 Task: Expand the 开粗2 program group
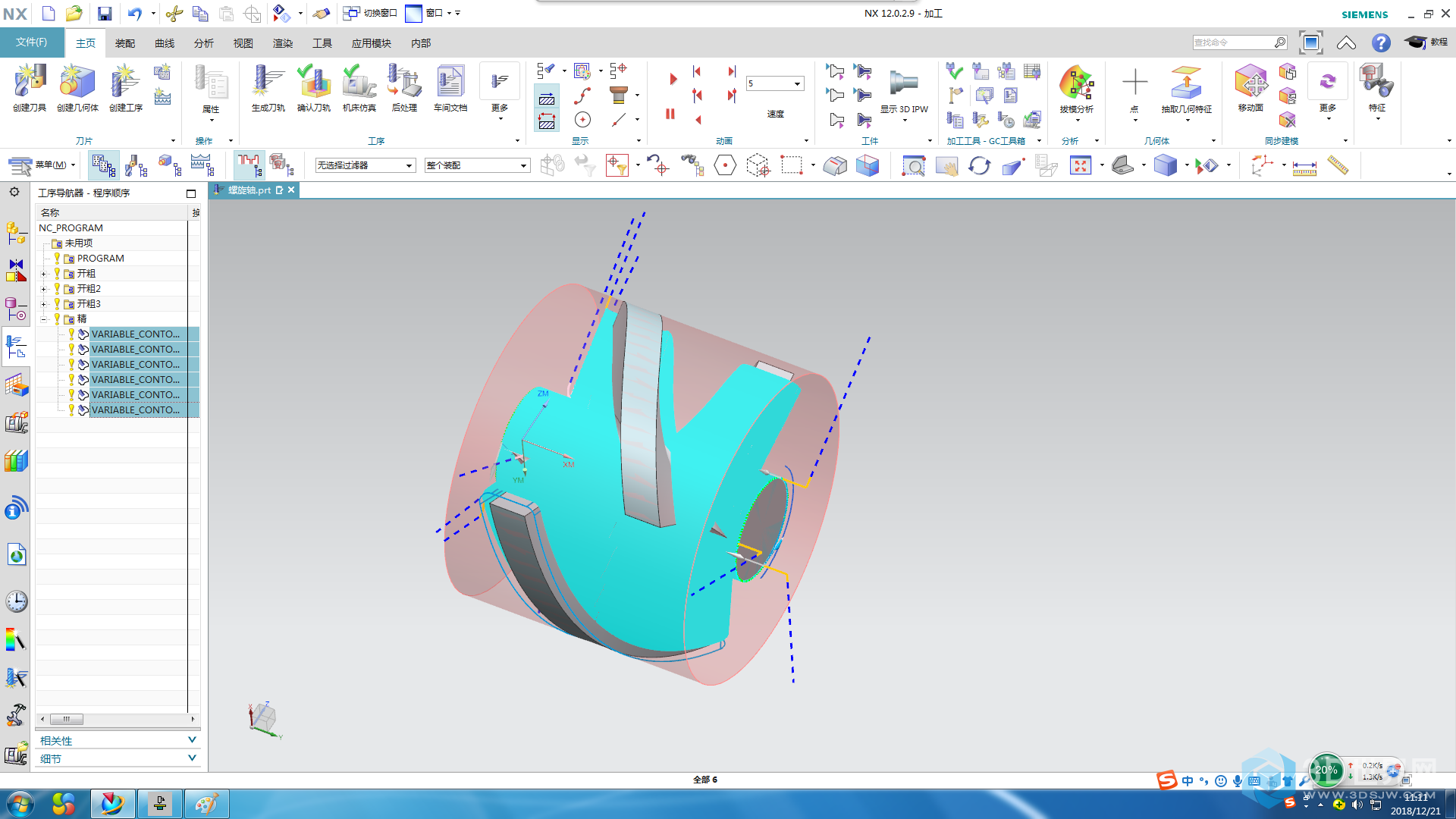(43, 289)
